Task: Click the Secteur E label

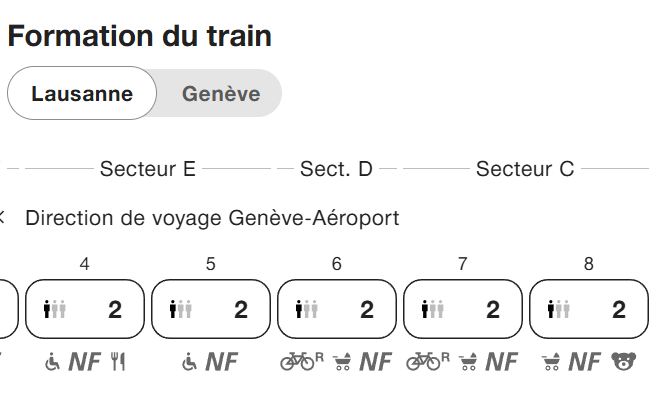Action: pos(147,169)
